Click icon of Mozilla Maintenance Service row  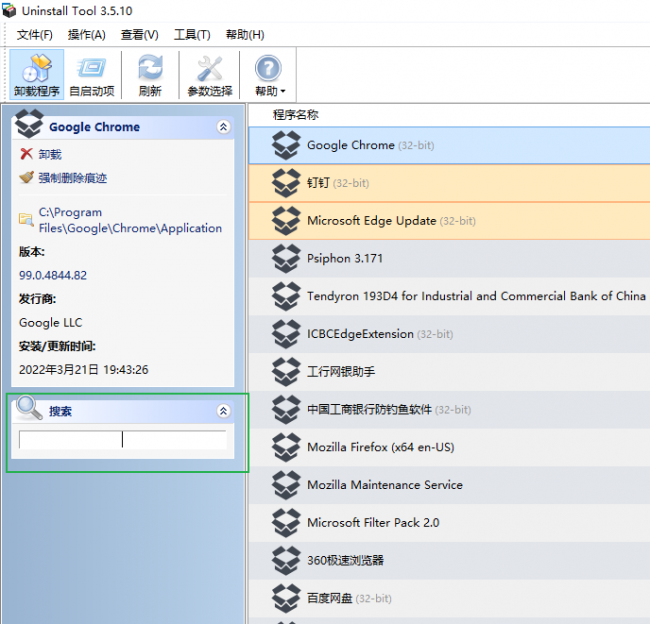click(286, 485)
